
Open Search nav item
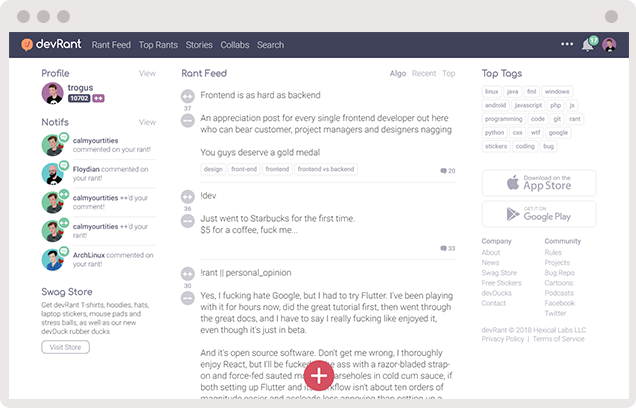[270, 45]
